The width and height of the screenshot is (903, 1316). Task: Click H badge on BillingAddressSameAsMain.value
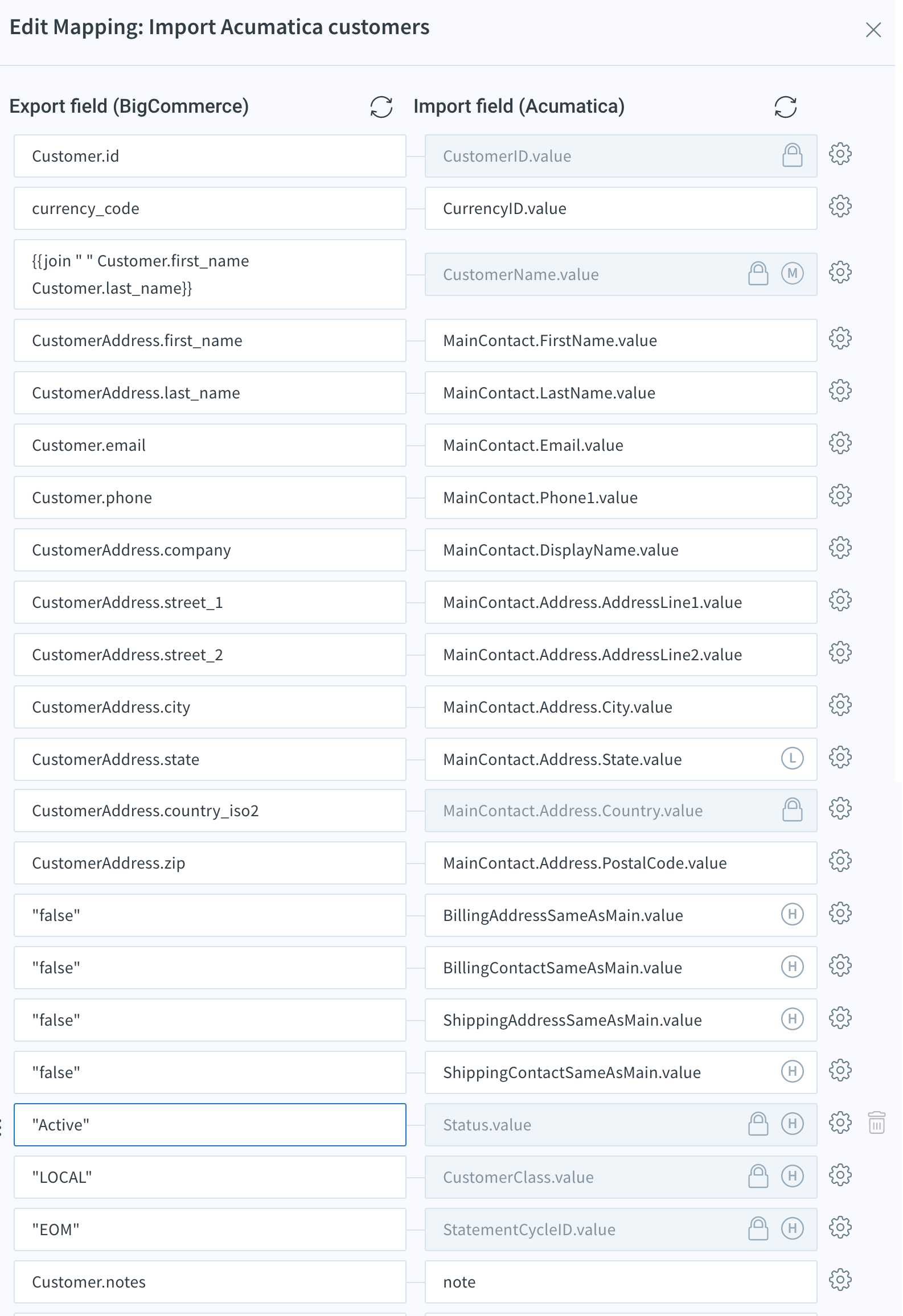point(792,915)
